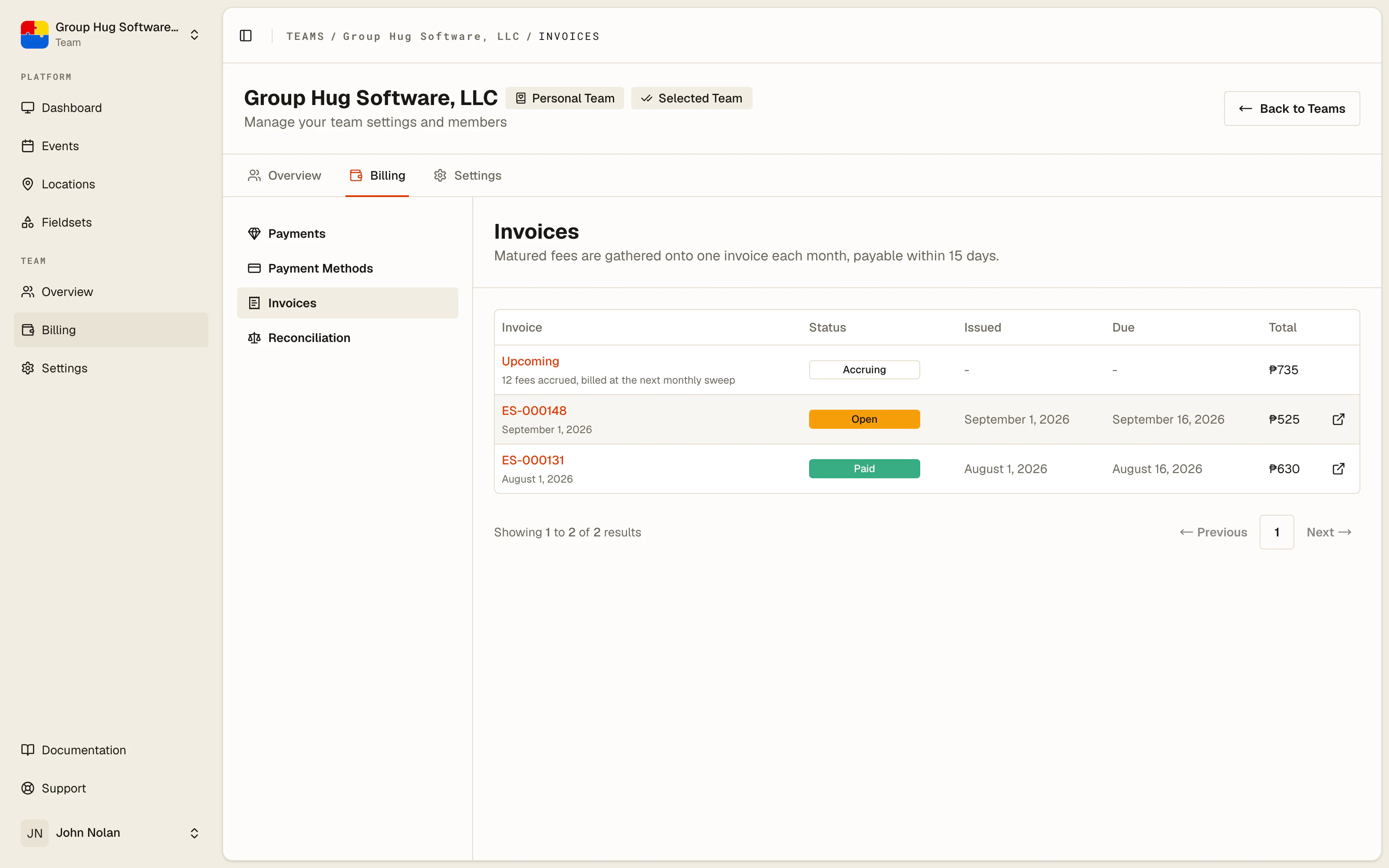Click the Dashboard monitor icon
1389x868 pixels.
(27, 107)
